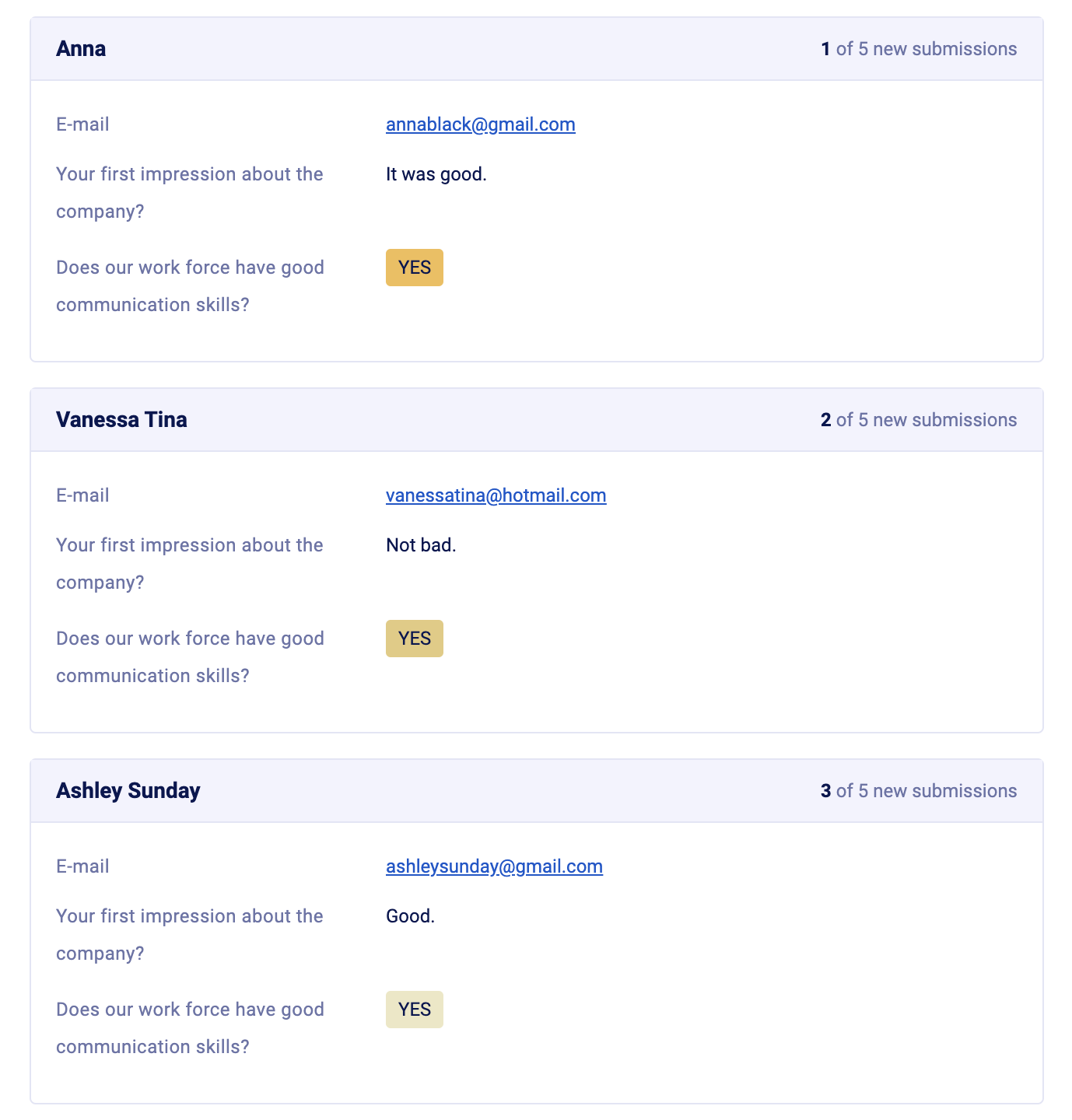The height and width of the screenshot is (1120, 1072).
Task: Open the annablack@gmail.com email link
Action: point(480,124)
